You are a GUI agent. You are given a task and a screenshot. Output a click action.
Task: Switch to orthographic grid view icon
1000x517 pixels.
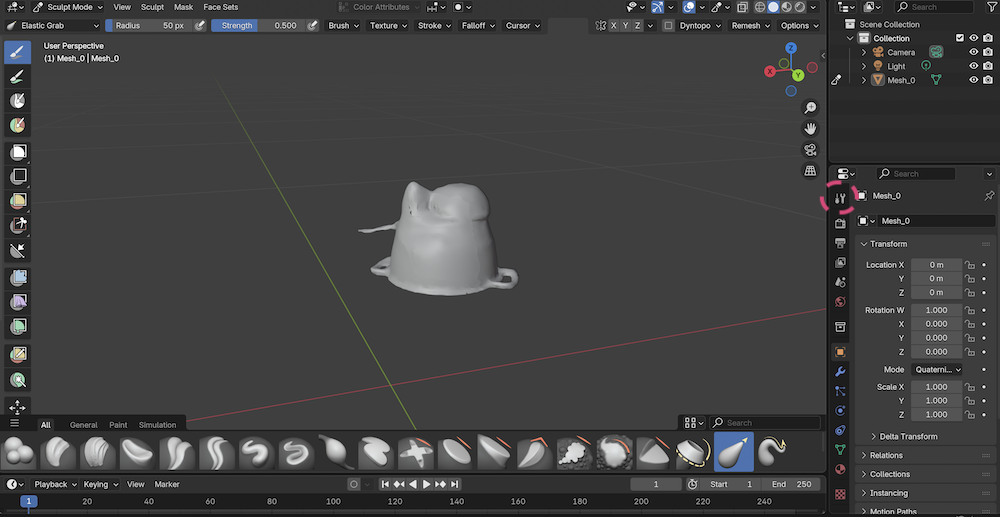(811, 171)
